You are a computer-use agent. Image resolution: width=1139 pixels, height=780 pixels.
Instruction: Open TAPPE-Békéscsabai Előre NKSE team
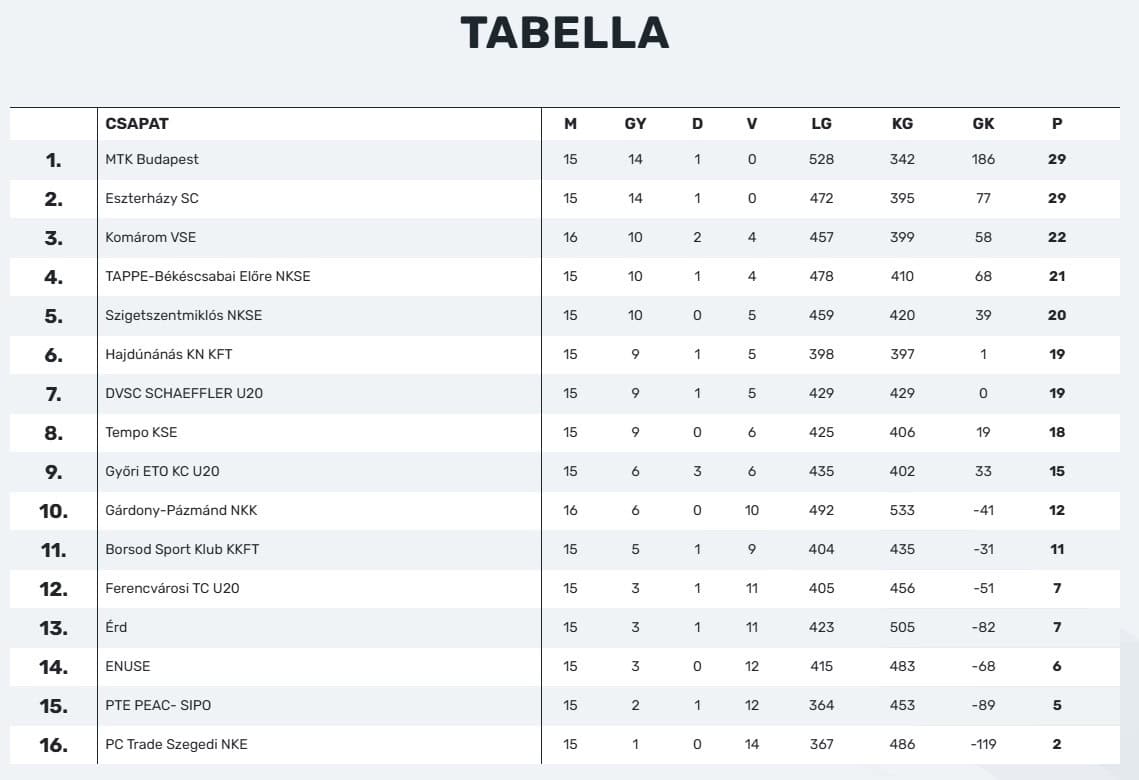pos(208,276)
